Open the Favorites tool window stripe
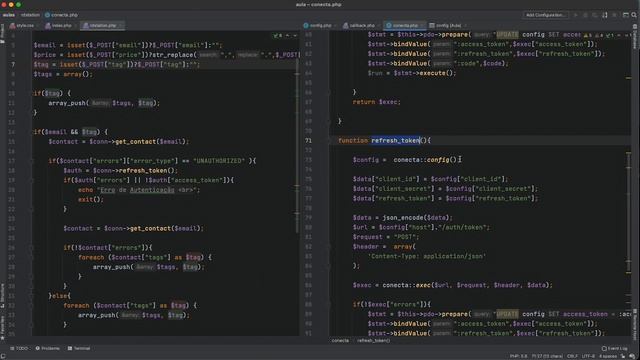This screenshot has height=360, width=640. (2, 328)
